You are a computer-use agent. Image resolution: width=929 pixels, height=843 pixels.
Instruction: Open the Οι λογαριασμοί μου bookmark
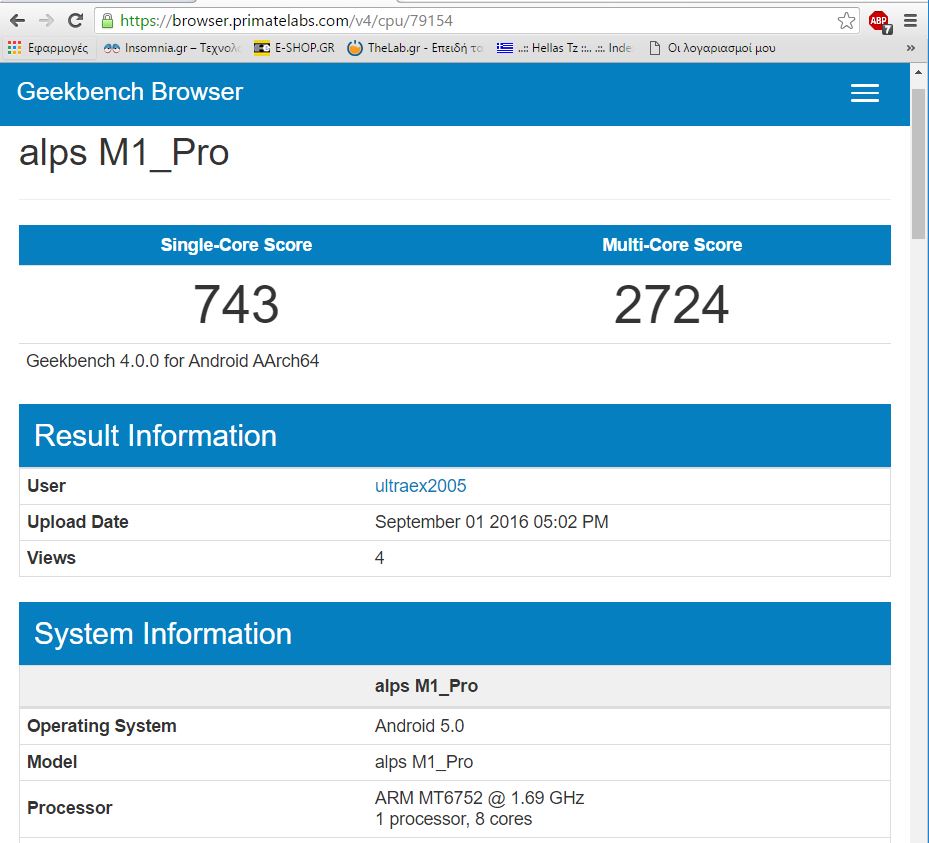click(x=712, y=48)
